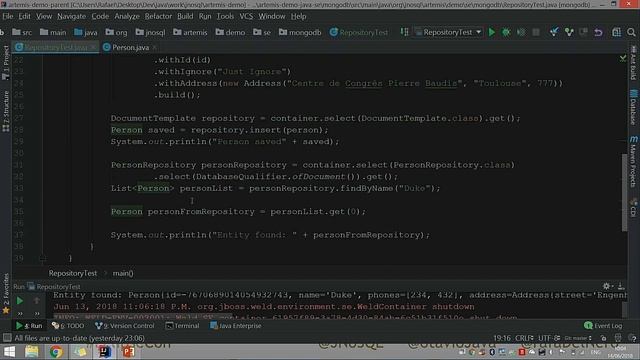Open the UTF-8 encoding selector
Image resolution: width=640 pixels, height=360 pixels.
coord(549,338)
